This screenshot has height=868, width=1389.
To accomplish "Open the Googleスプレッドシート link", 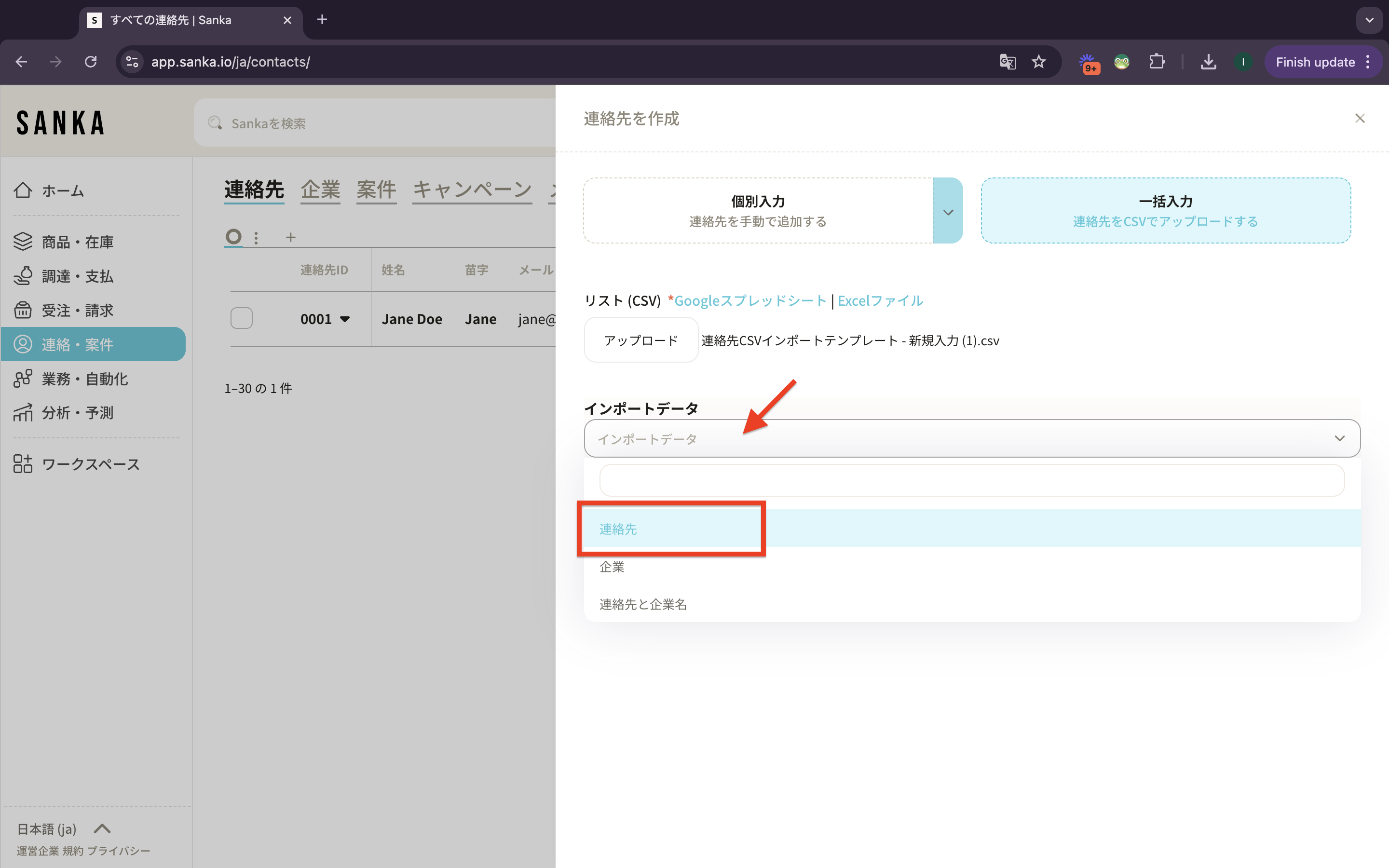I will tap(749, 301).
